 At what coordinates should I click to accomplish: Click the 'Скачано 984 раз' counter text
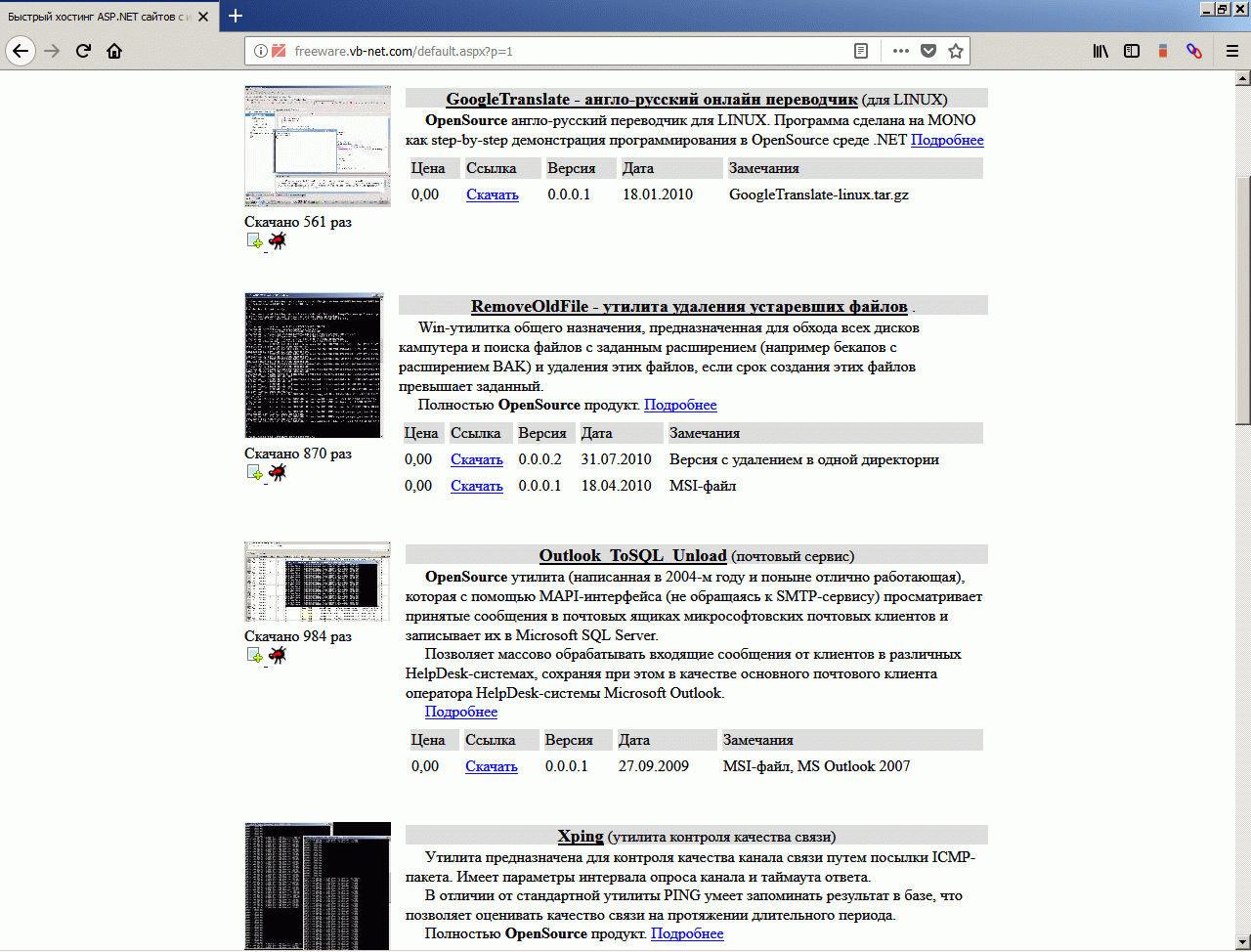[298, 636]
